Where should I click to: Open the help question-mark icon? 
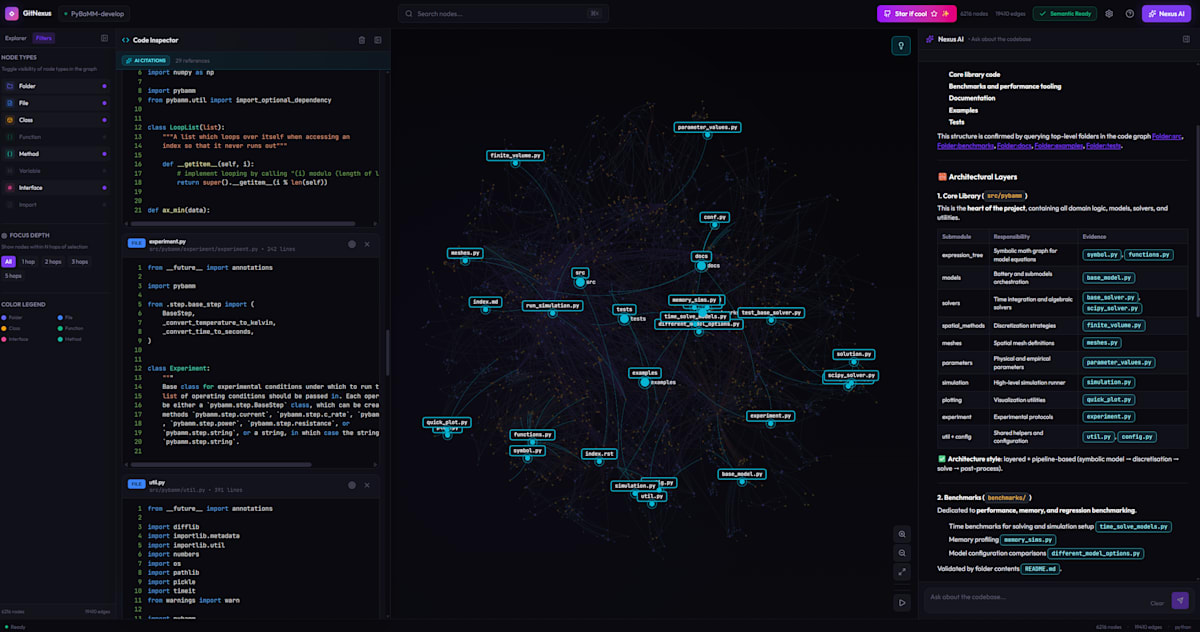(x=1130, y=14)
